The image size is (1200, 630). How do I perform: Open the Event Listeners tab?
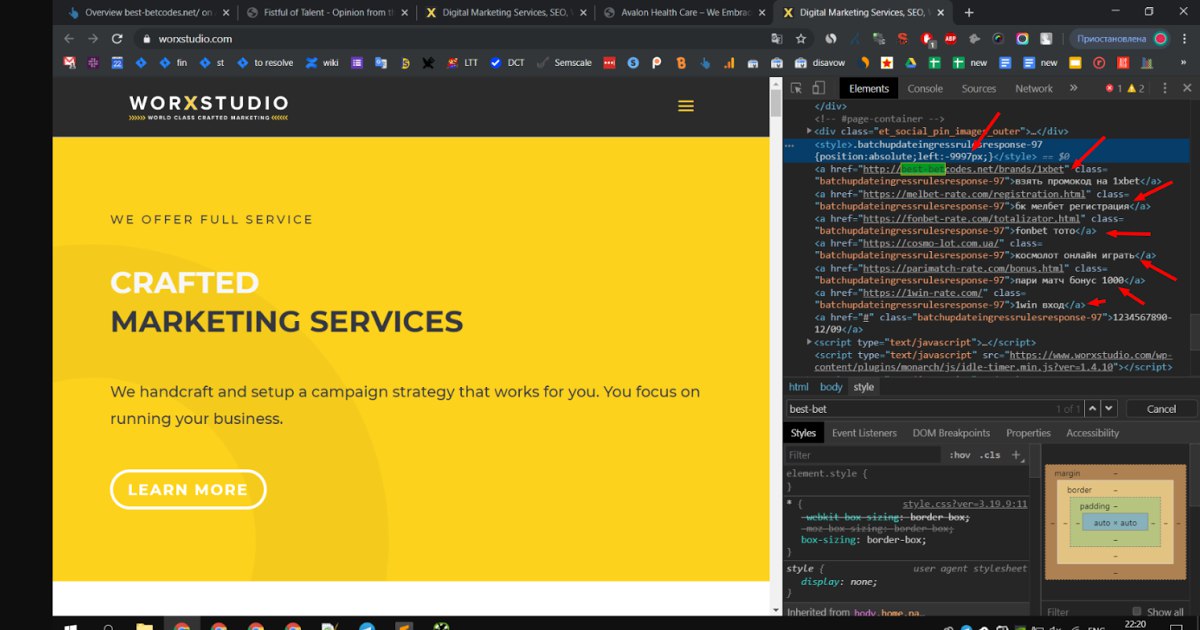(864, 433)
